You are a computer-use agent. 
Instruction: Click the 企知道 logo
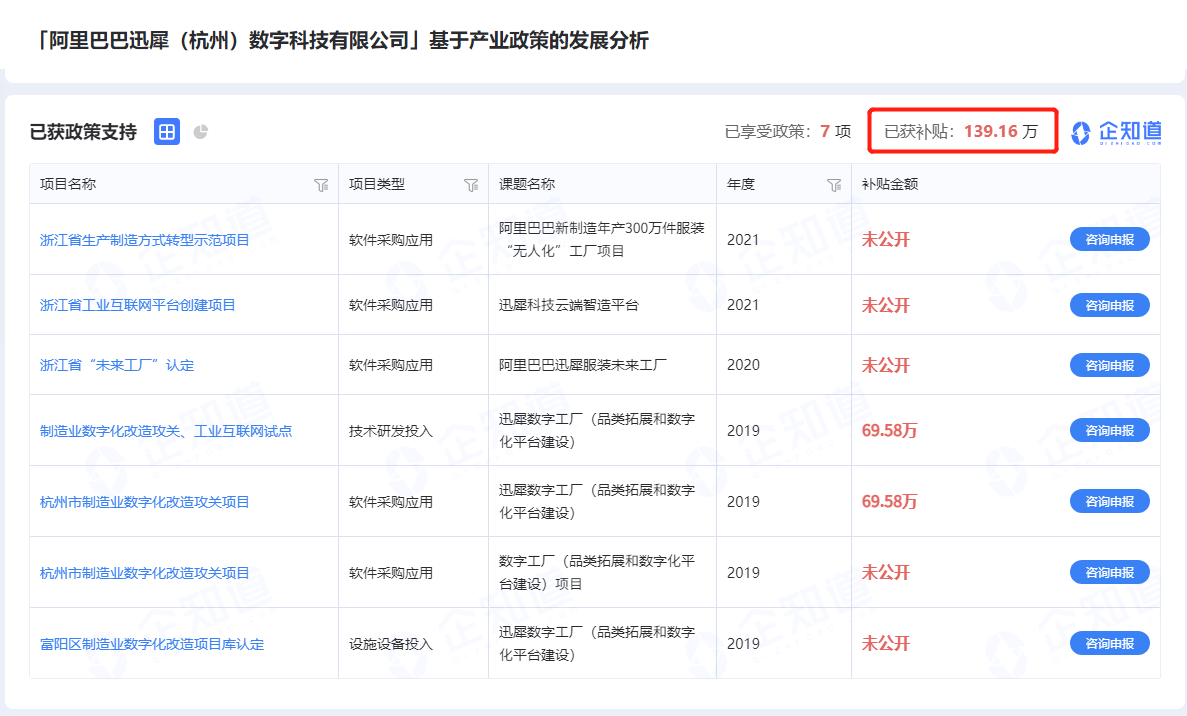pos(1117,132)
